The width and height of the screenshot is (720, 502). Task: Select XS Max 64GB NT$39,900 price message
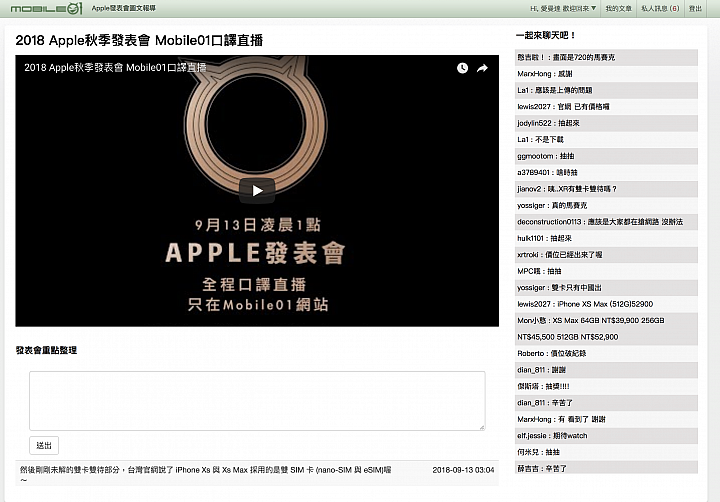[606, 329]
